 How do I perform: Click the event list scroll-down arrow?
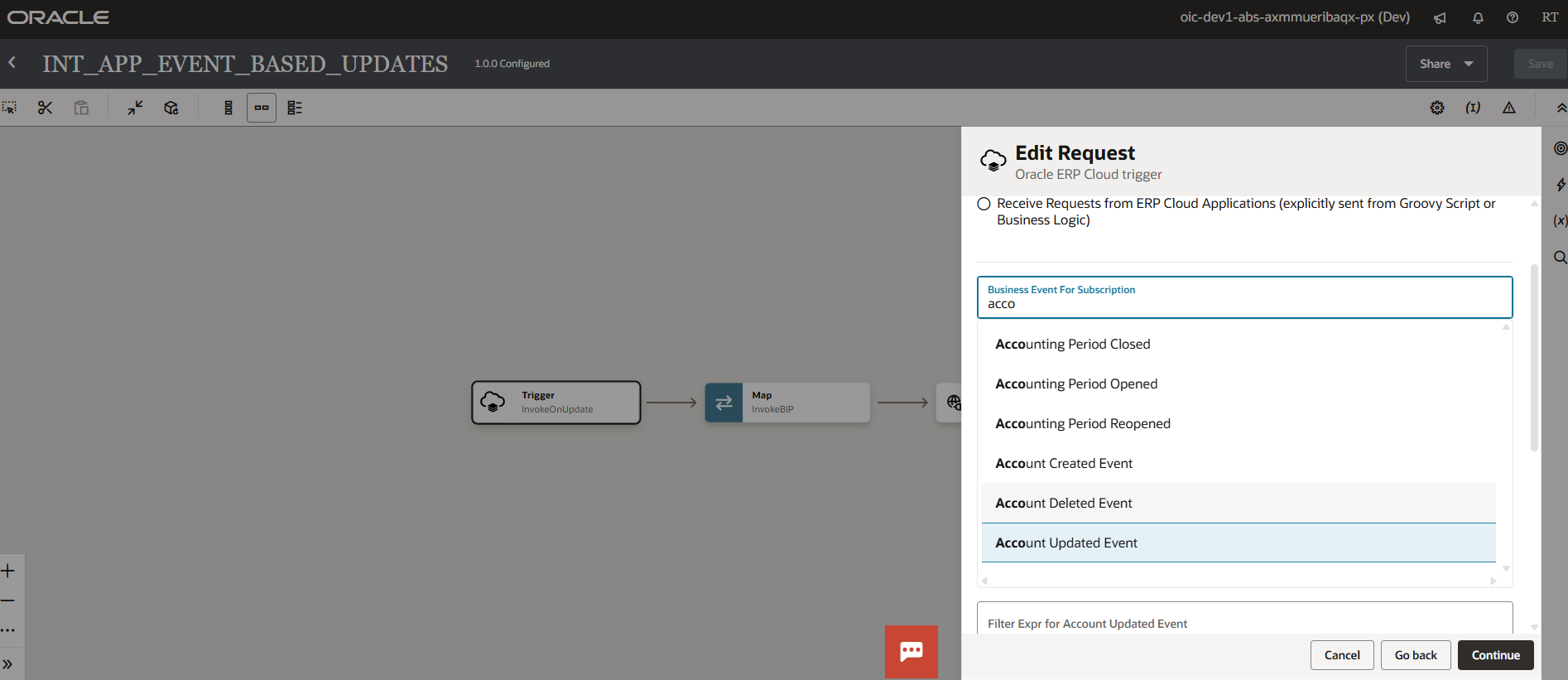[x=1506, y=568]
